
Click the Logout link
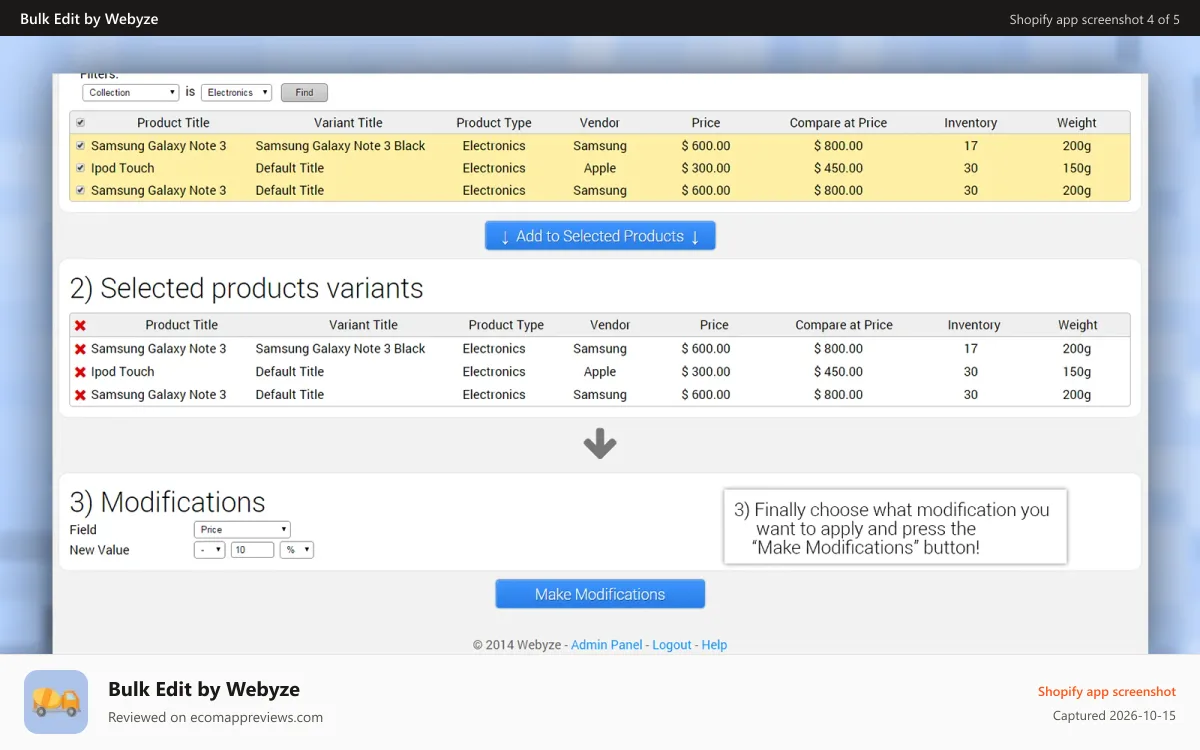click(x=672, y=645)
